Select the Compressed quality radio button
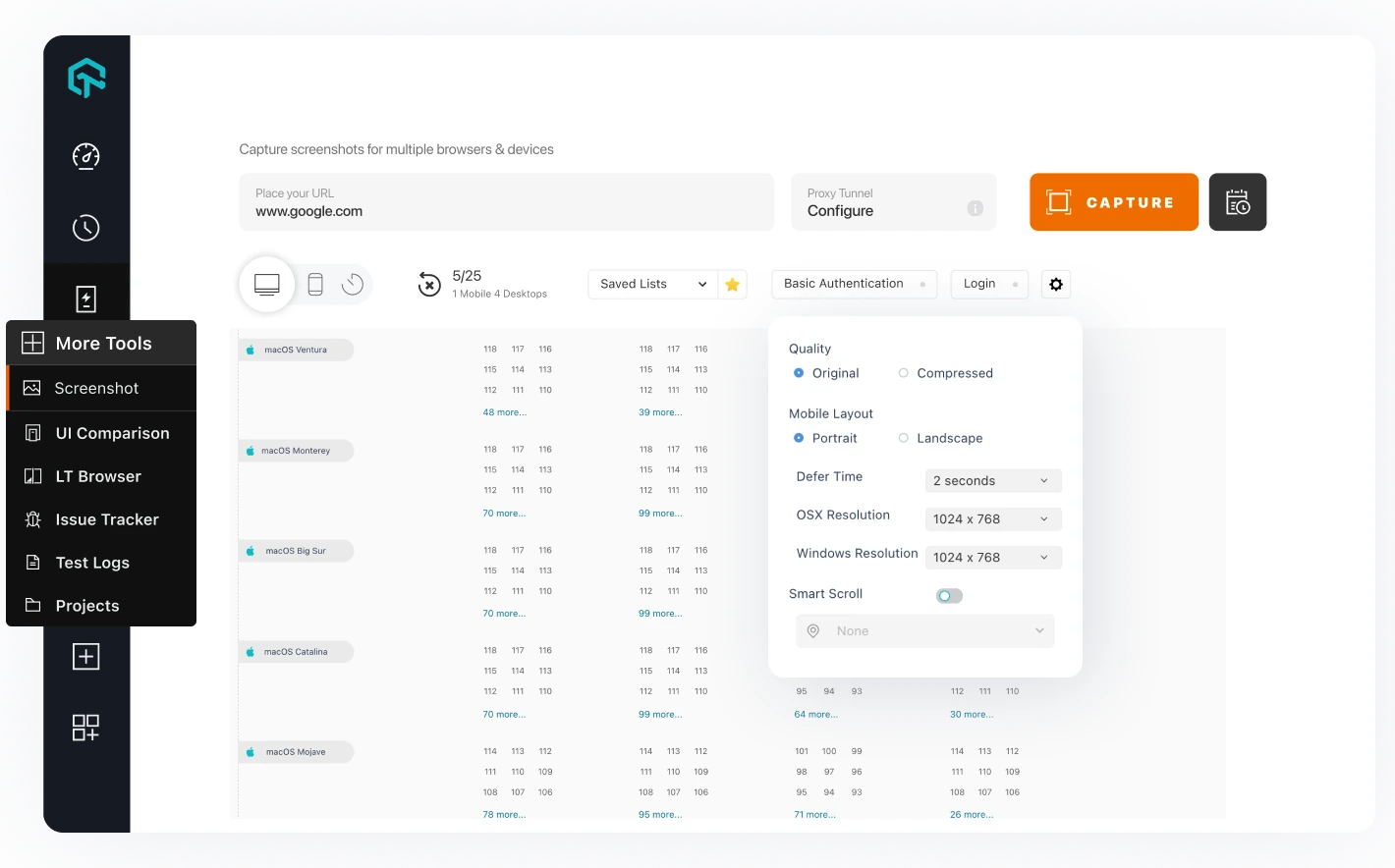 pyautogui.click(x=903, y=373)
